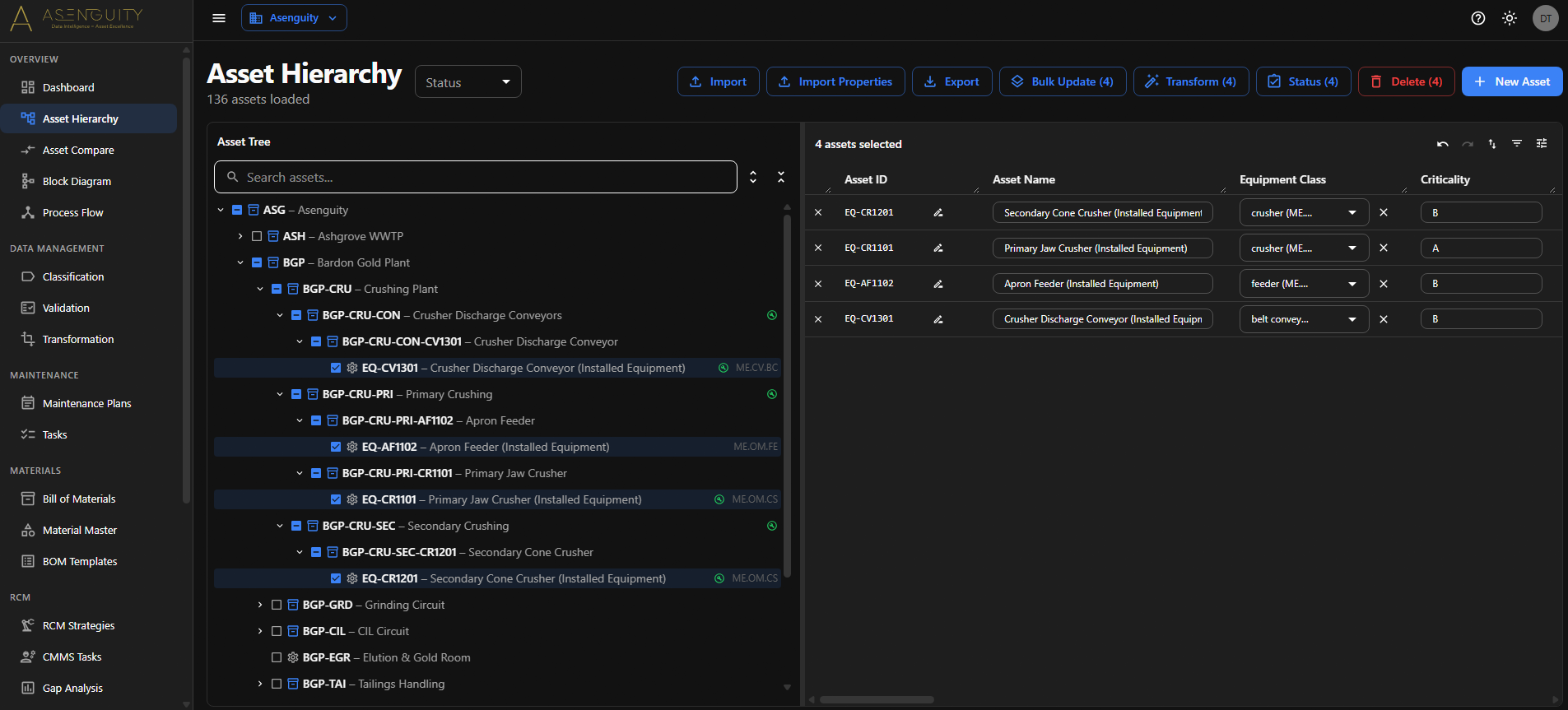Image resolution: width=1568 pixels, height=710 pixels.
Task: Click gear icon of EQ-CV1301 tree item
Action: (352, 368)
